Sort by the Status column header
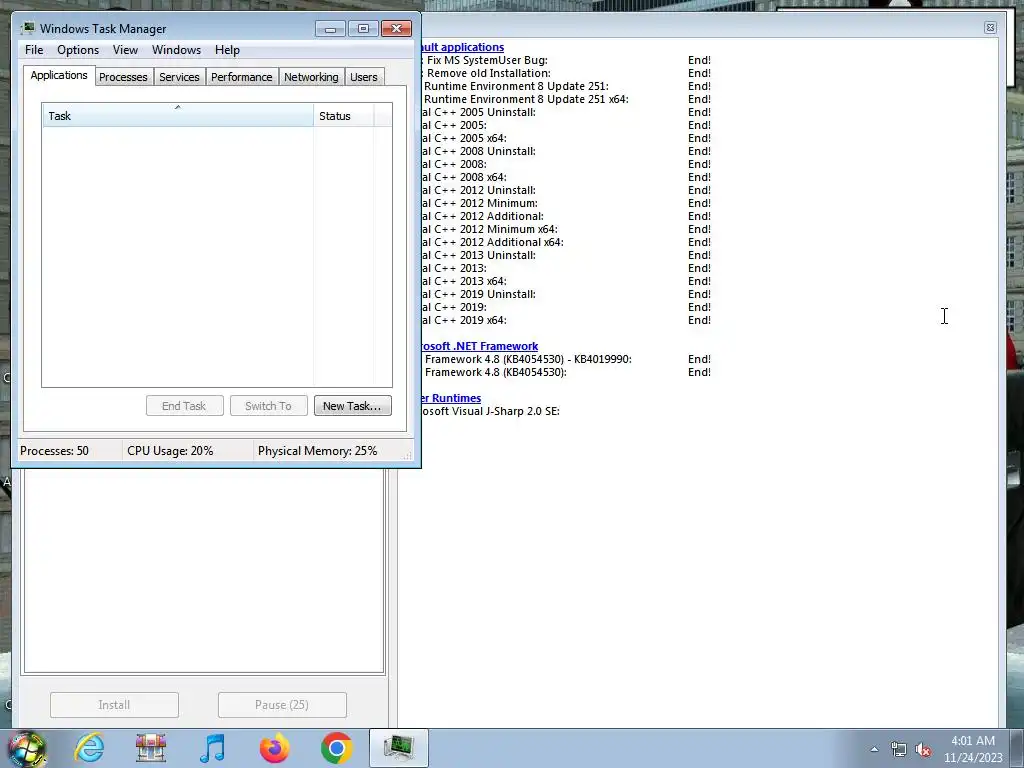Screen dimensions: 1024x768 tap(344, 116)
